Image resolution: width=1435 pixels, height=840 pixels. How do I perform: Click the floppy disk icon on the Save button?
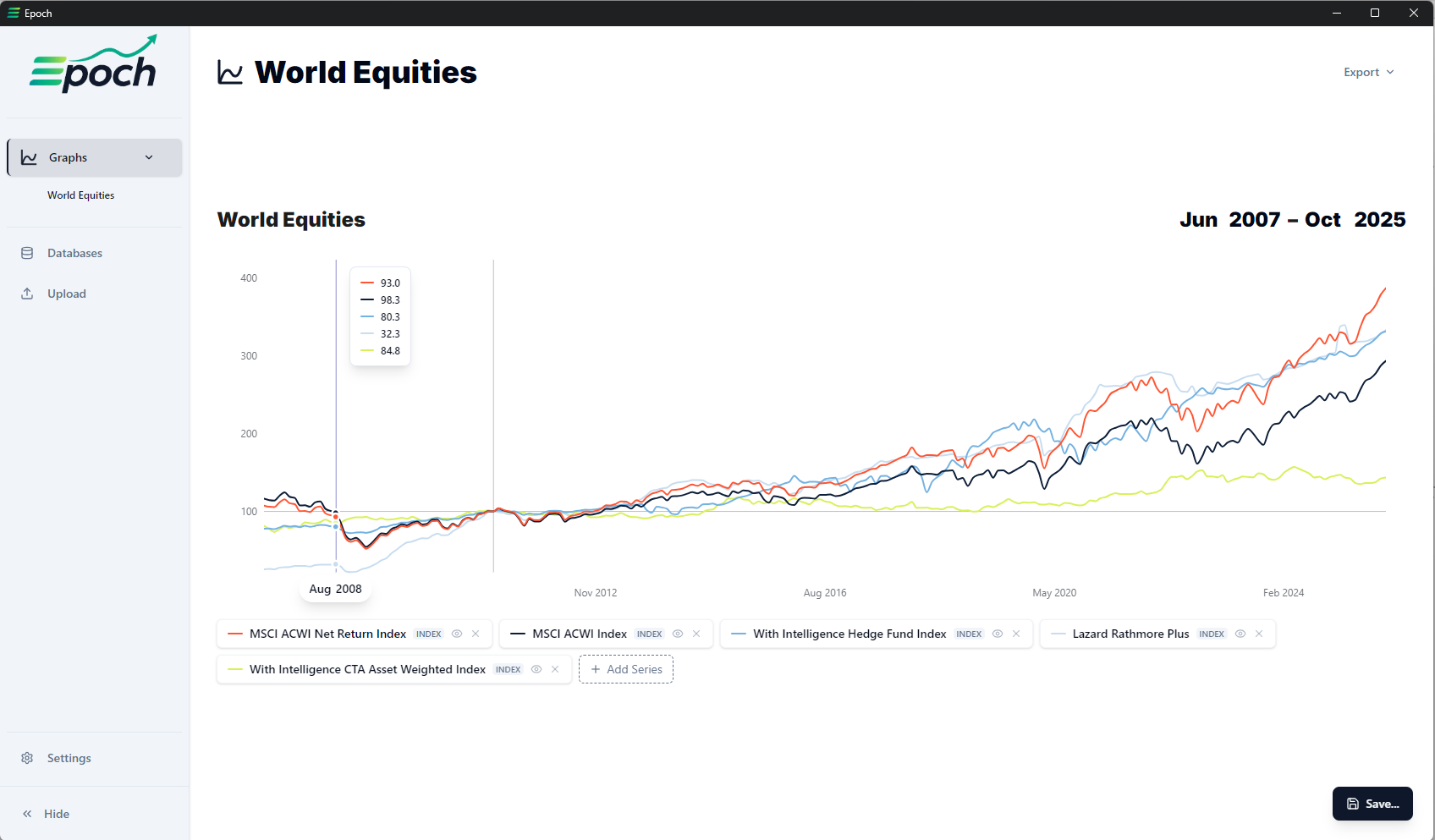pyautogui.click(x=1353, y=804)
